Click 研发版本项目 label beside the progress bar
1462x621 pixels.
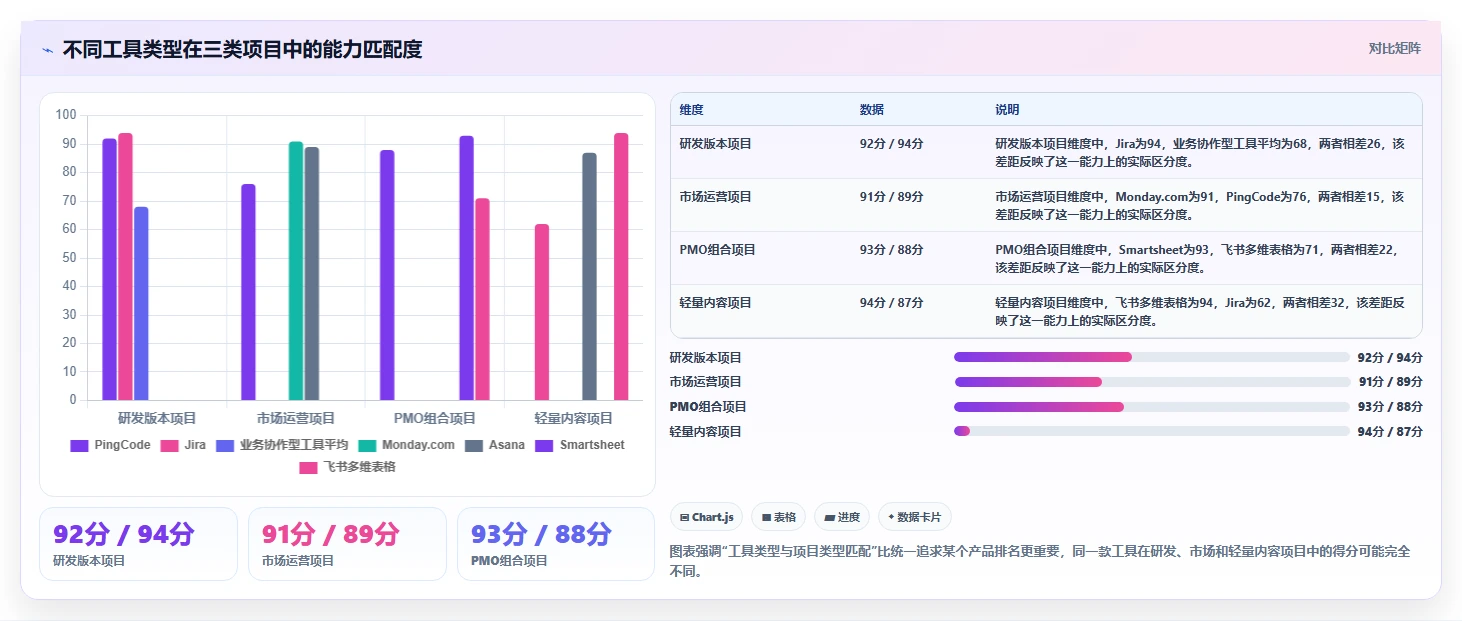[706, 358]
